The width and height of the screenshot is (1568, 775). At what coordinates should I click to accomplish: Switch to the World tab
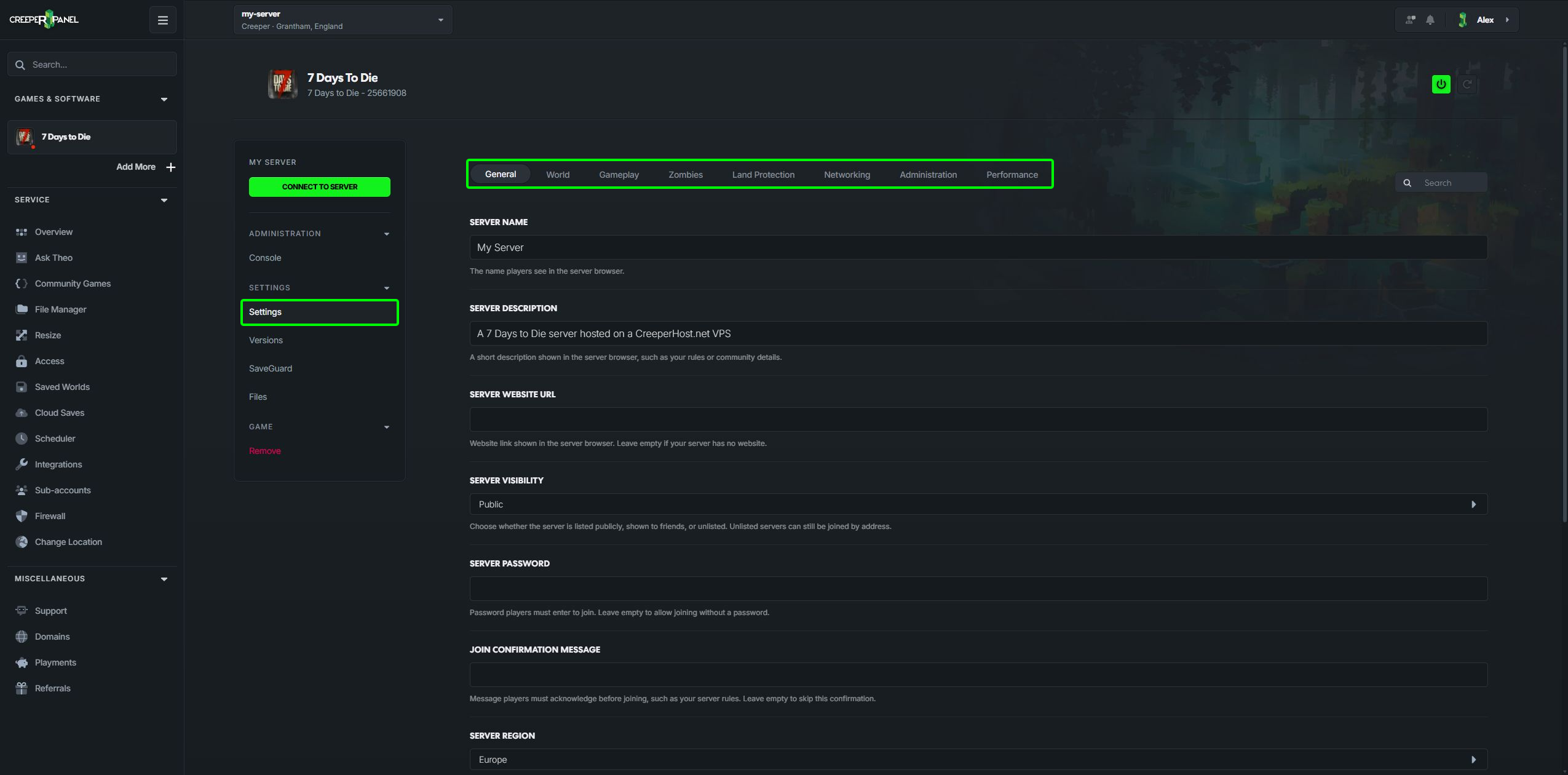click(x=558, y=175)
